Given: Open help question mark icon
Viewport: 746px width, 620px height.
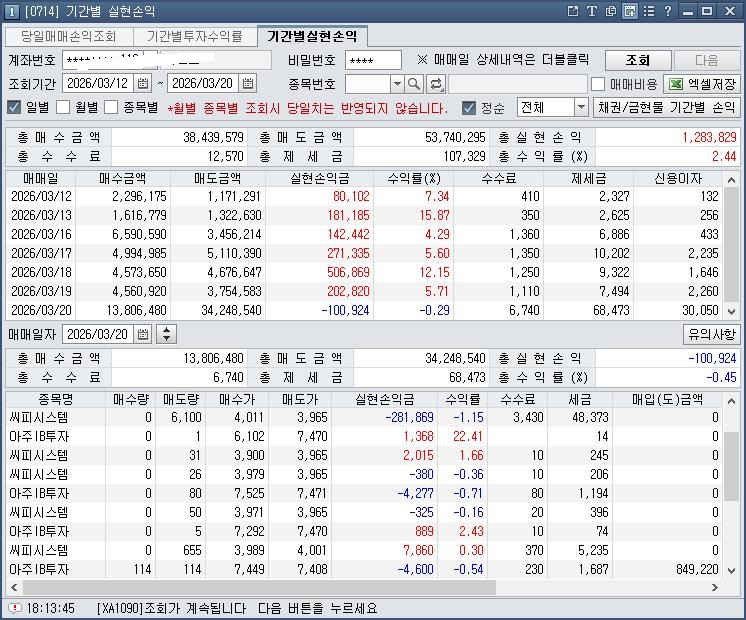Looking at the screenshot, I should click(668, 11).
